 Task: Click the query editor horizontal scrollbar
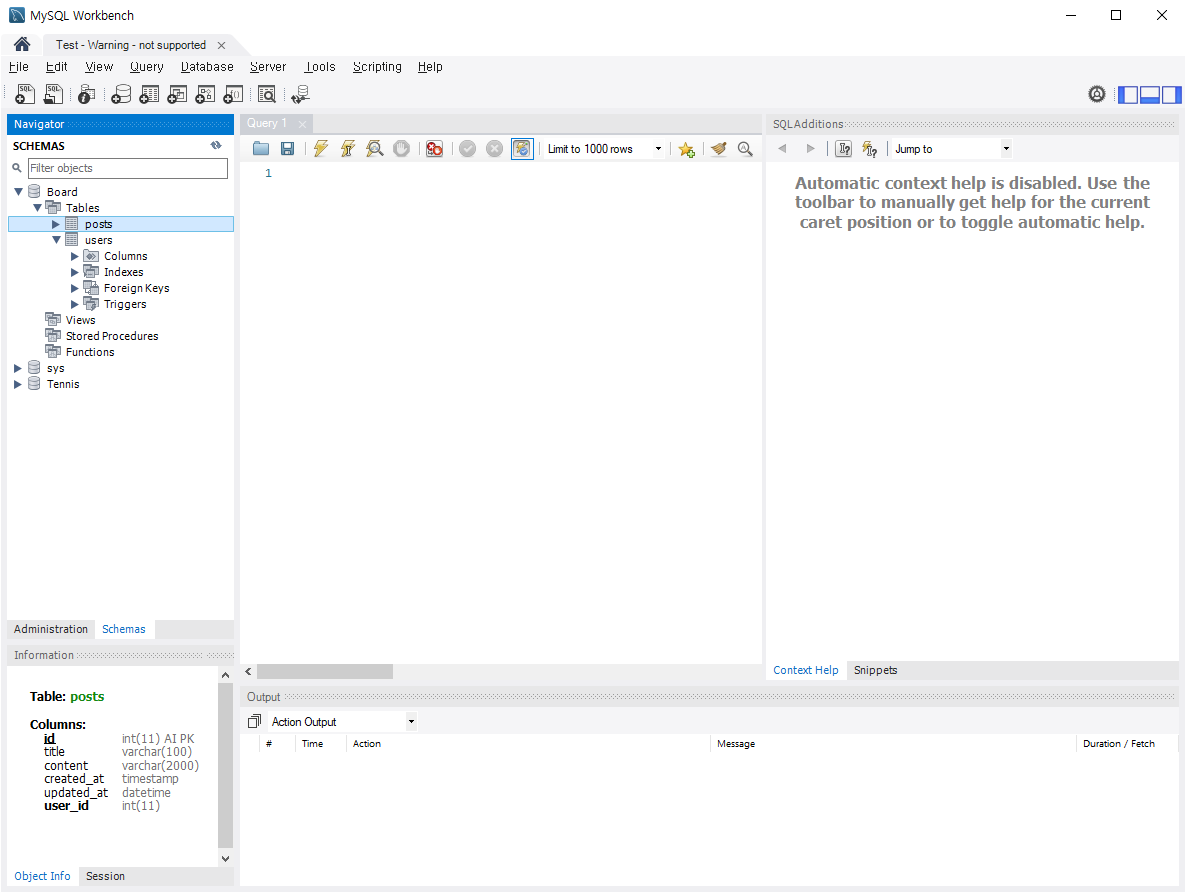324,671
